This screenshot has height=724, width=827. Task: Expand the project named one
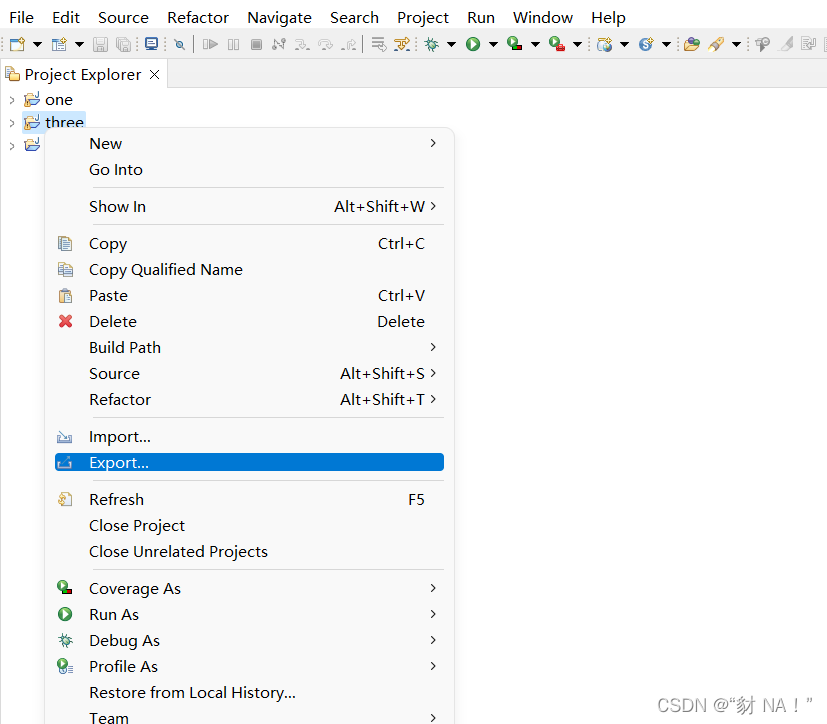point(10,99)
